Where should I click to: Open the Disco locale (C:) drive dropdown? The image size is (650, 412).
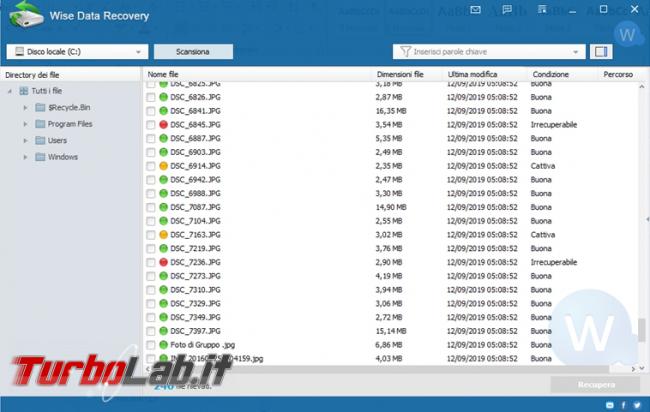(77, 52)
